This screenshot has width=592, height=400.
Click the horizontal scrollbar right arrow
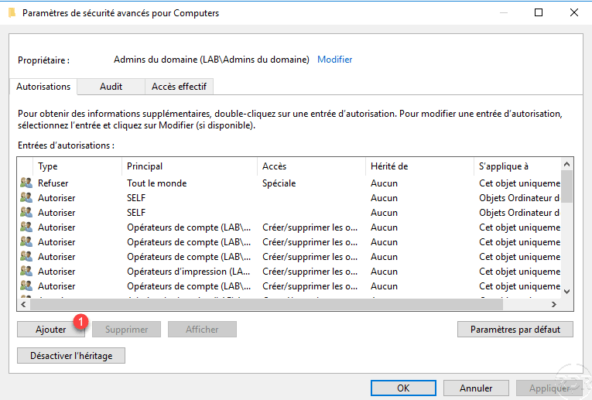click(x=554, y=304)
